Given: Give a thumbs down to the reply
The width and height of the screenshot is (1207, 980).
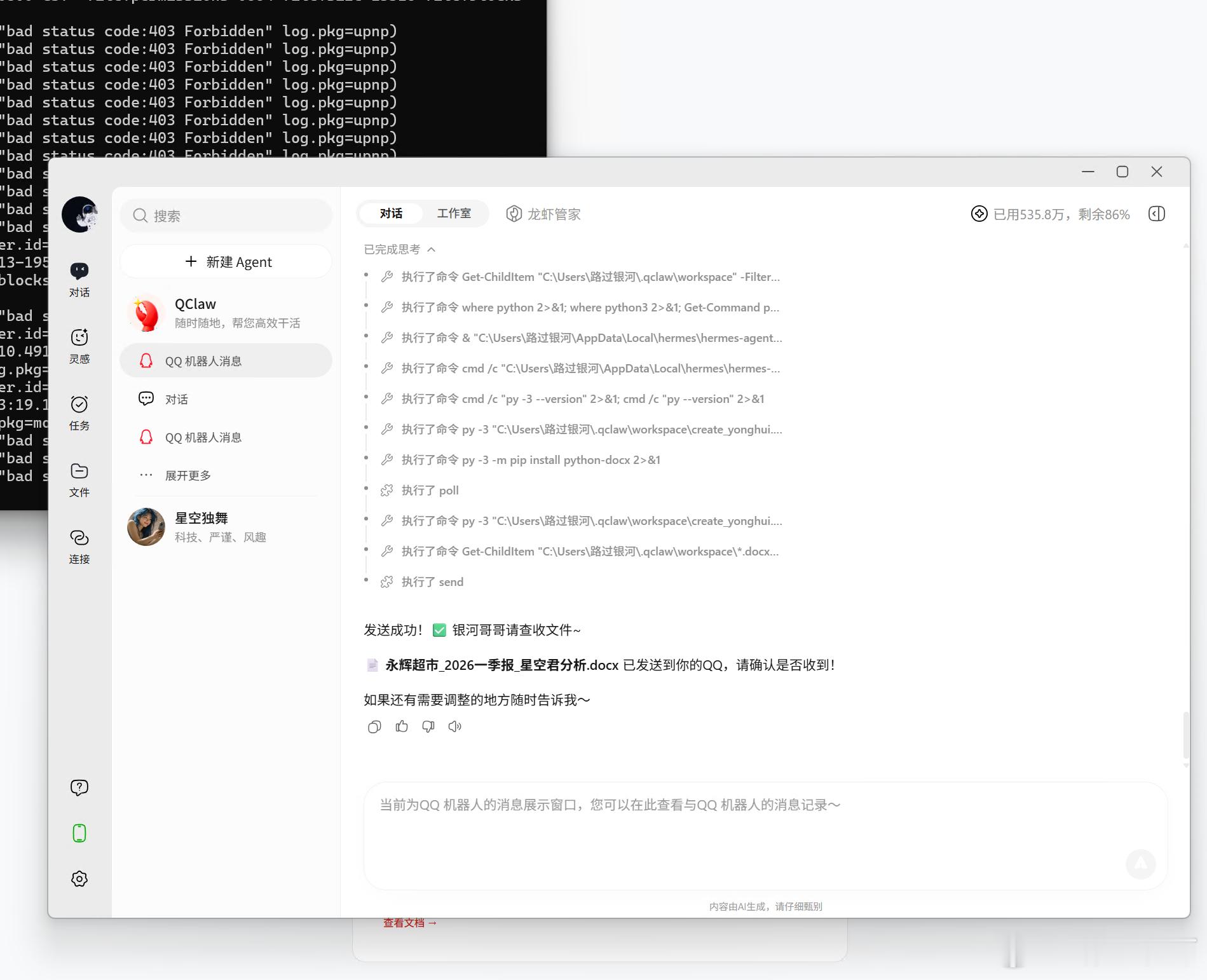Looking at the screenshot, I should (428, 726).
